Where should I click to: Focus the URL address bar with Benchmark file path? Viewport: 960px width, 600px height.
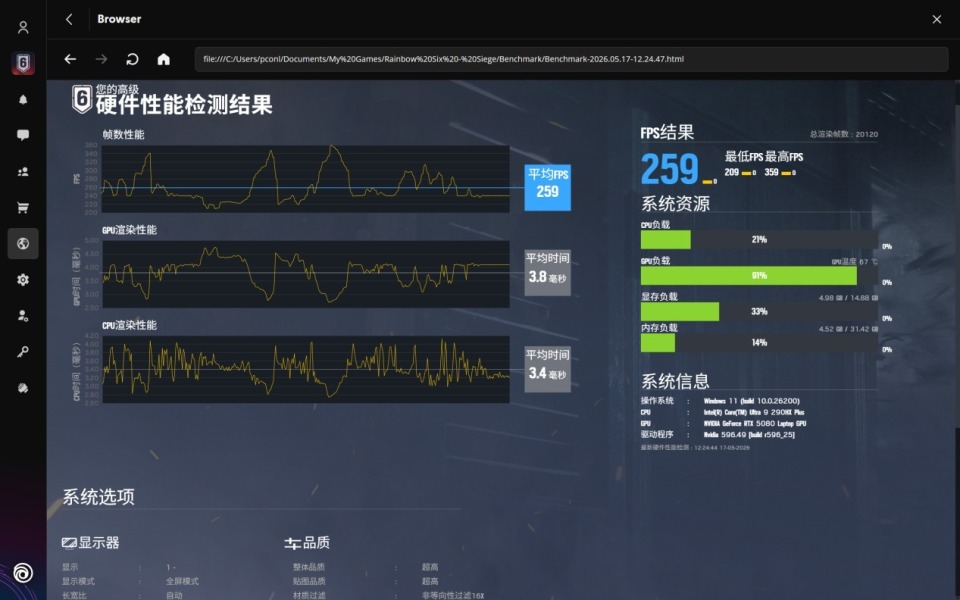[571, 59]
